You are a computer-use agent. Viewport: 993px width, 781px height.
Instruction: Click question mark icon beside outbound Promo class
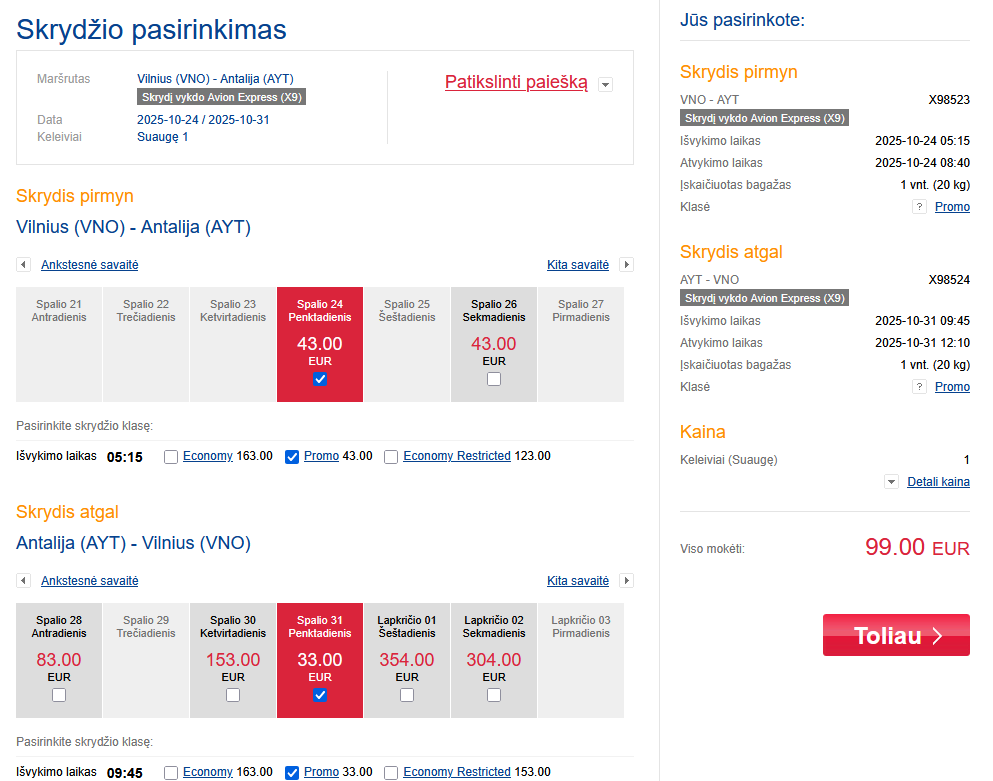click(919, 207)
